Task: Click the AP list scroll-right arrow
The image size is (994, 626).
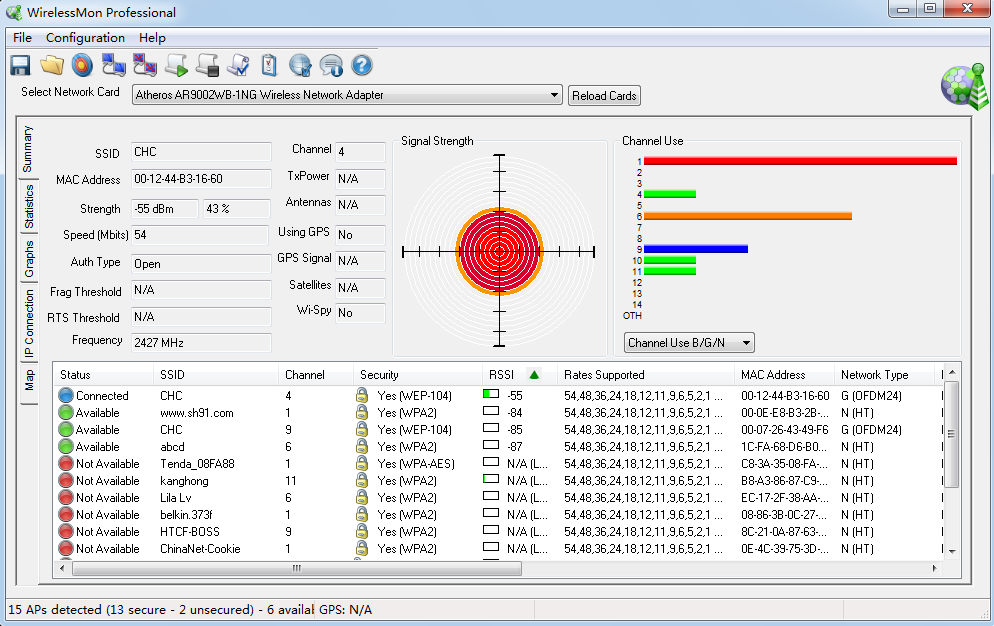Action: 935,568
